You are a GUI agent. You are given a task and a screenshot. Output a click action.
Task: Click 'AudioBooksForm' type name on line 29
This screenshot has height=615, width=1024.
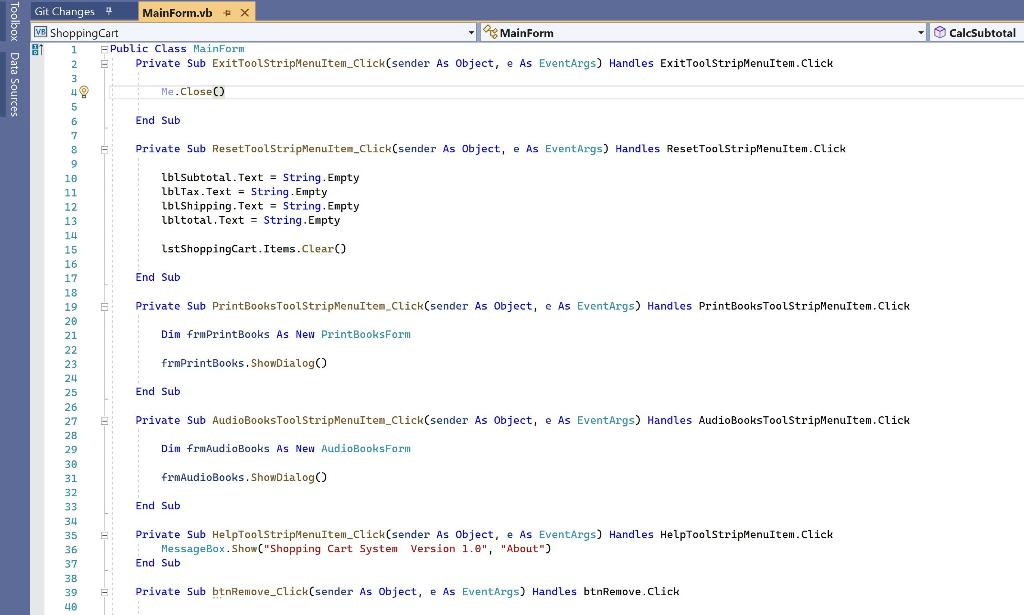click(x=366, y=449)
